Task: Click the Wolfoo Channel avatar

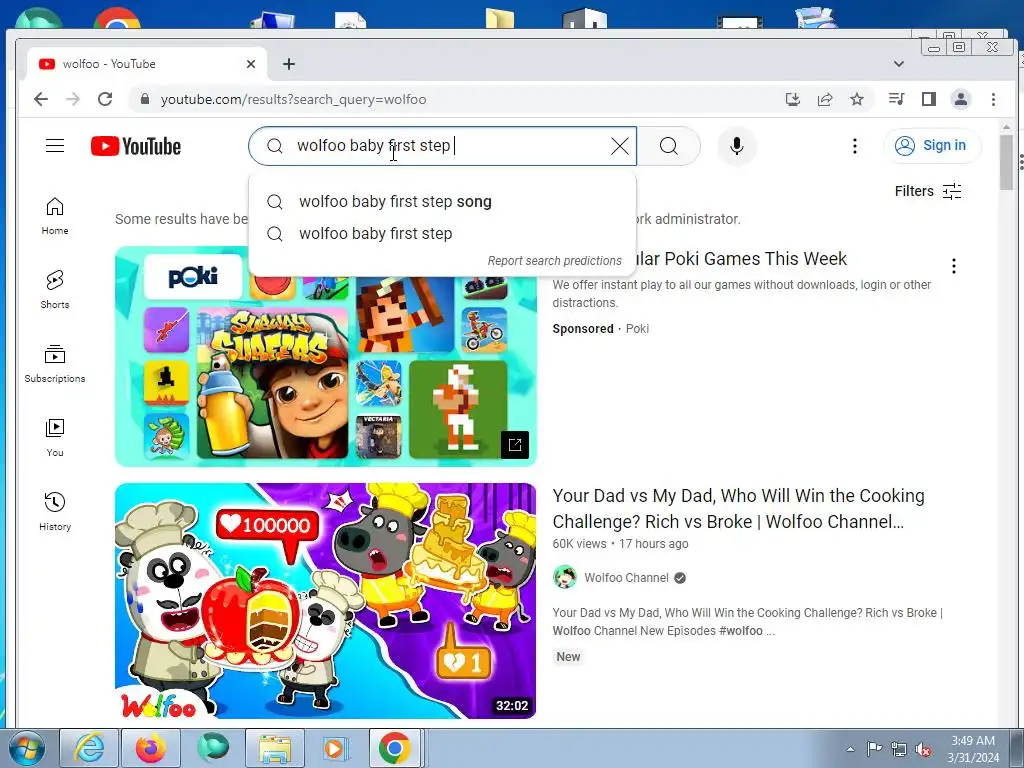Action: point(565,577)
